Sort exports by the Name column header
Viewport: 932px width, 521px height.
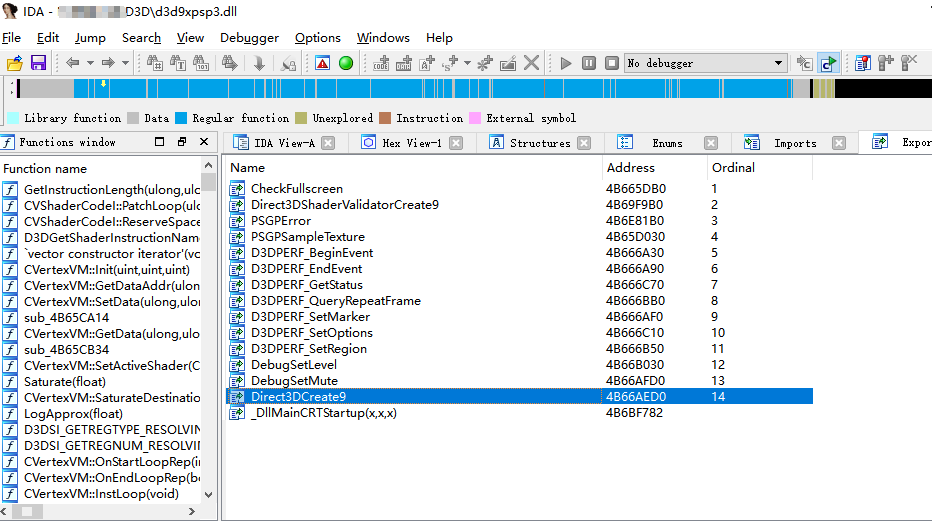pyautogui.click(x=415, y=168)
